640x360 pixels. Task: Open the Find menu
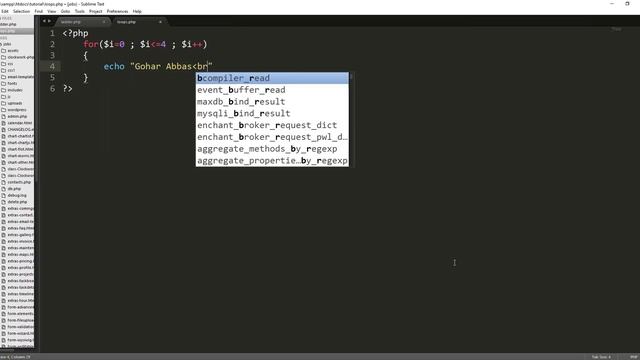38,11
